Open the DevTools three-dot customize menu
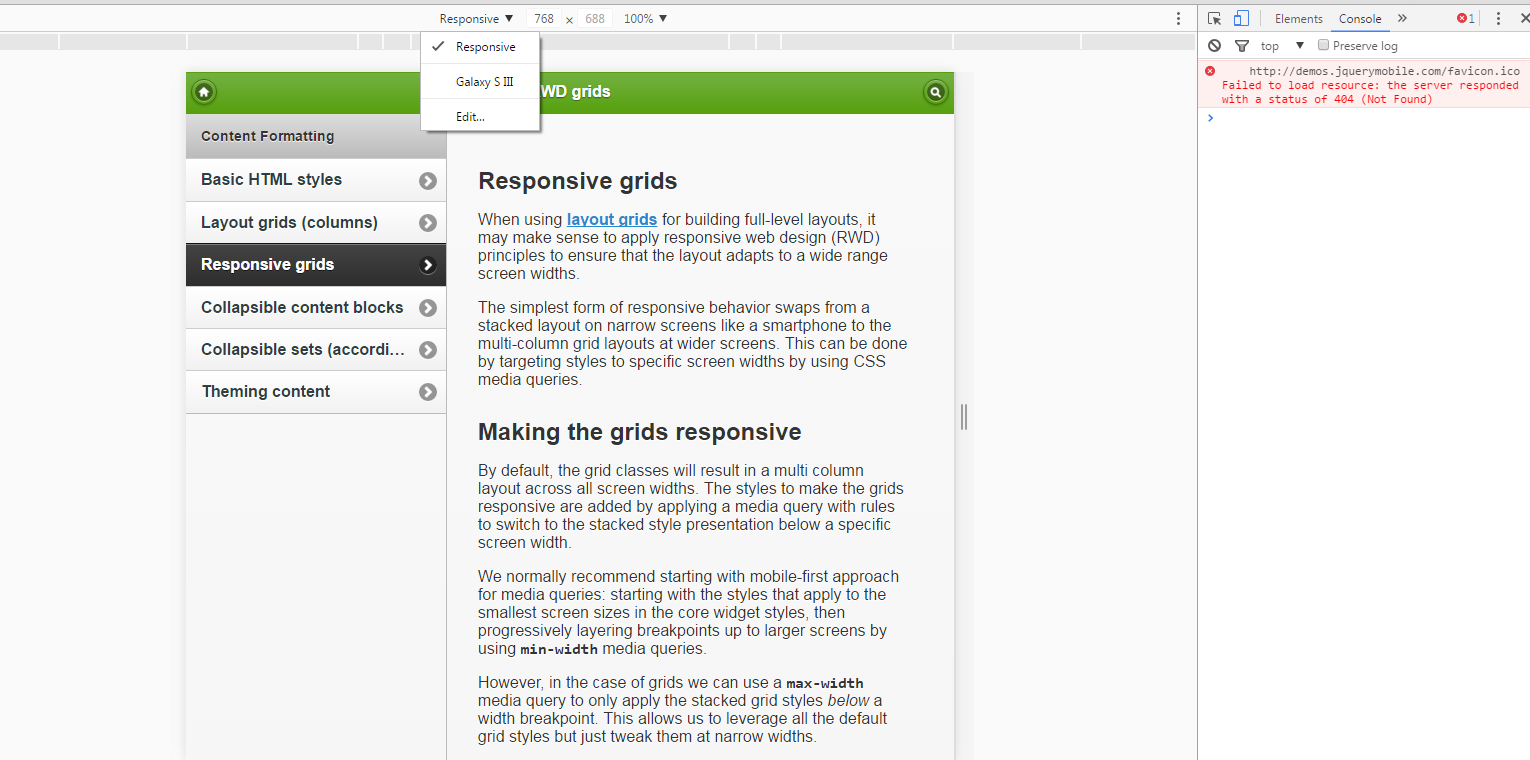Screen dimensions: 1530x760 pos(1498,18)
